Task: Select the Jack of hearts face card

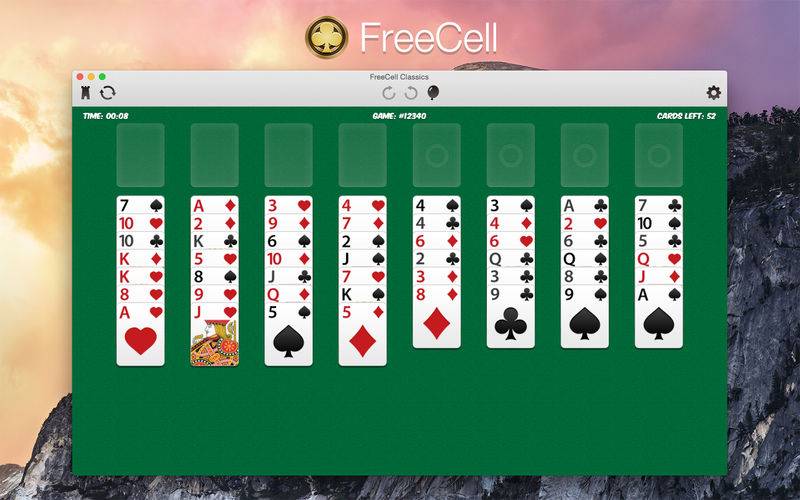Action: (214, 335)
